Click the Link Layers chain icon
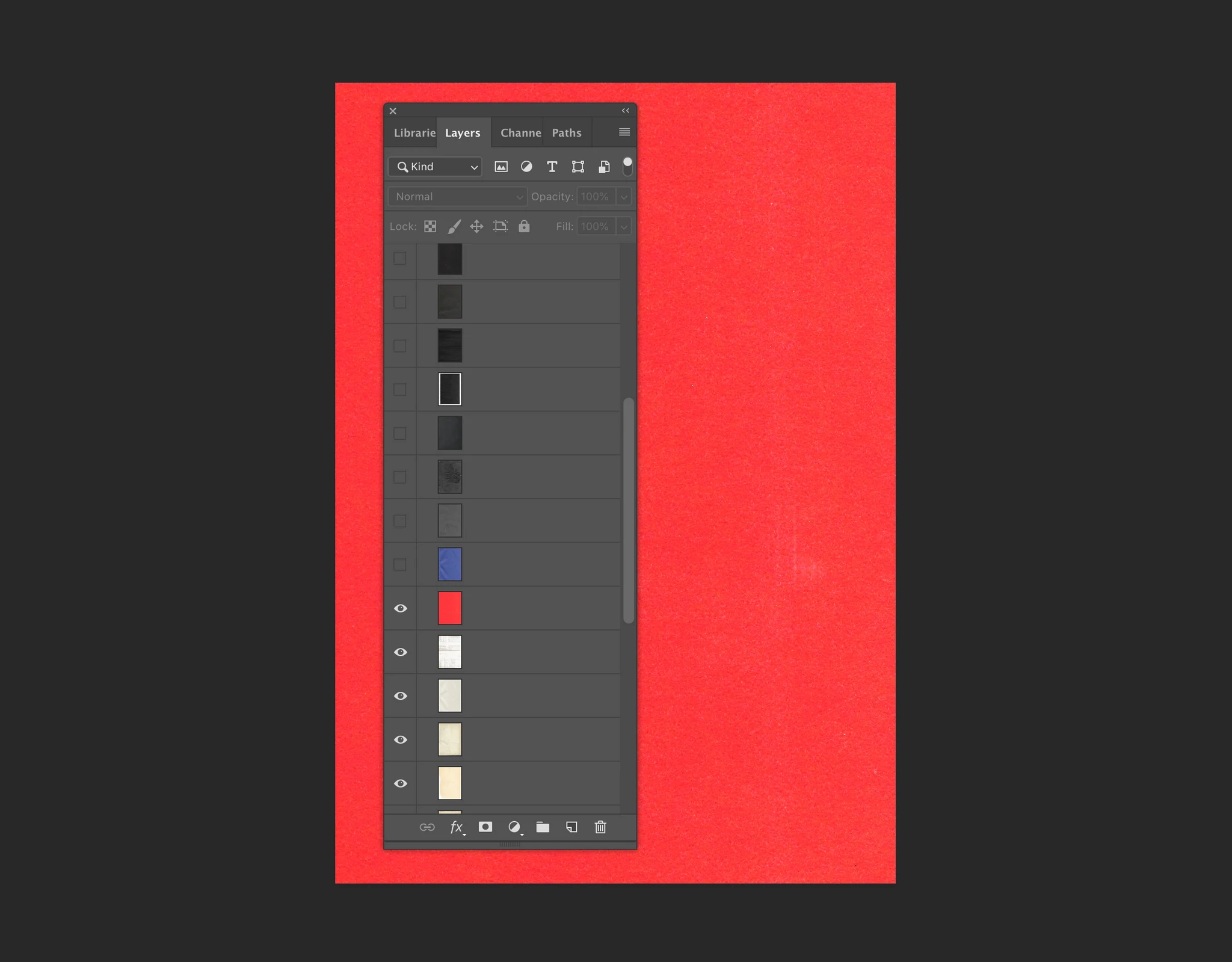 click(x=426, y=827)
